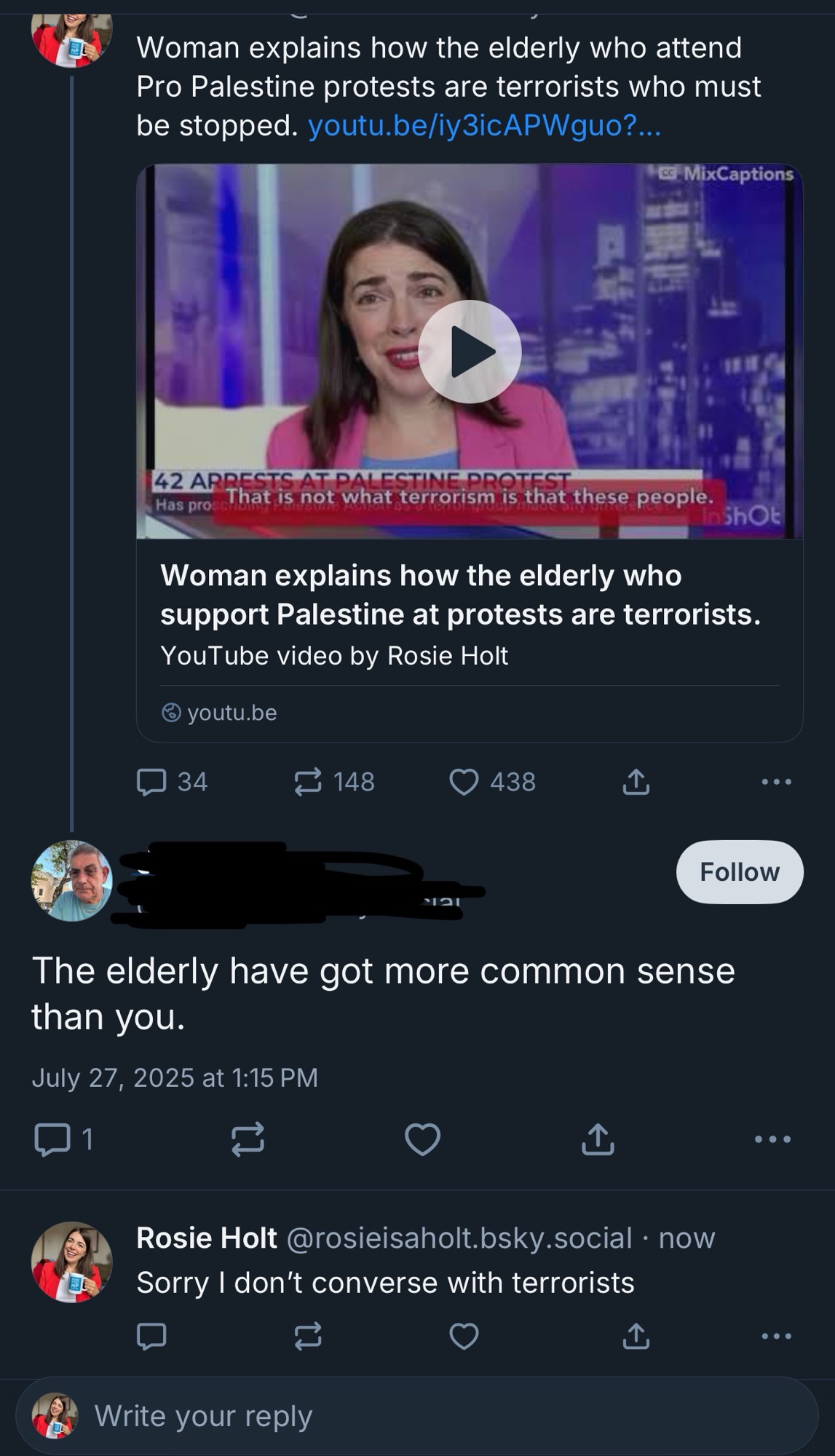This screenshot has height=1456, width=835.
Task: Follow the author of the elderly reply
Action: [x=739, y=871]
